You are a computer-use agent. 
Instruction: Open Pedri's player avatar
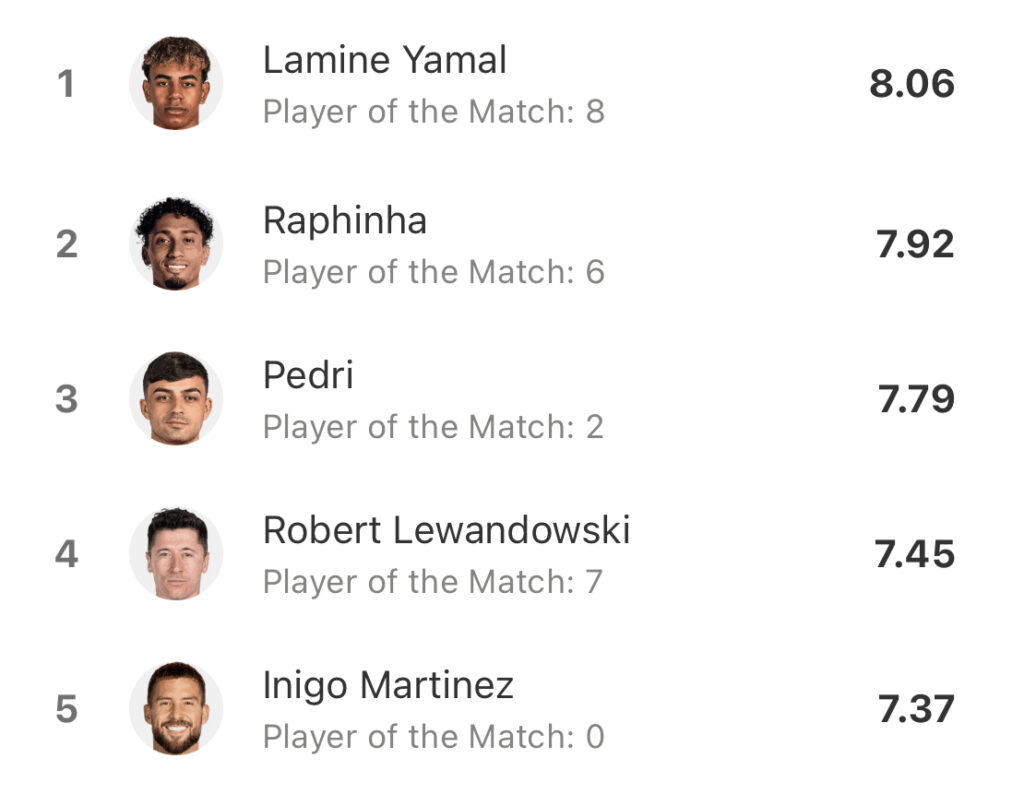coord(176,398)
